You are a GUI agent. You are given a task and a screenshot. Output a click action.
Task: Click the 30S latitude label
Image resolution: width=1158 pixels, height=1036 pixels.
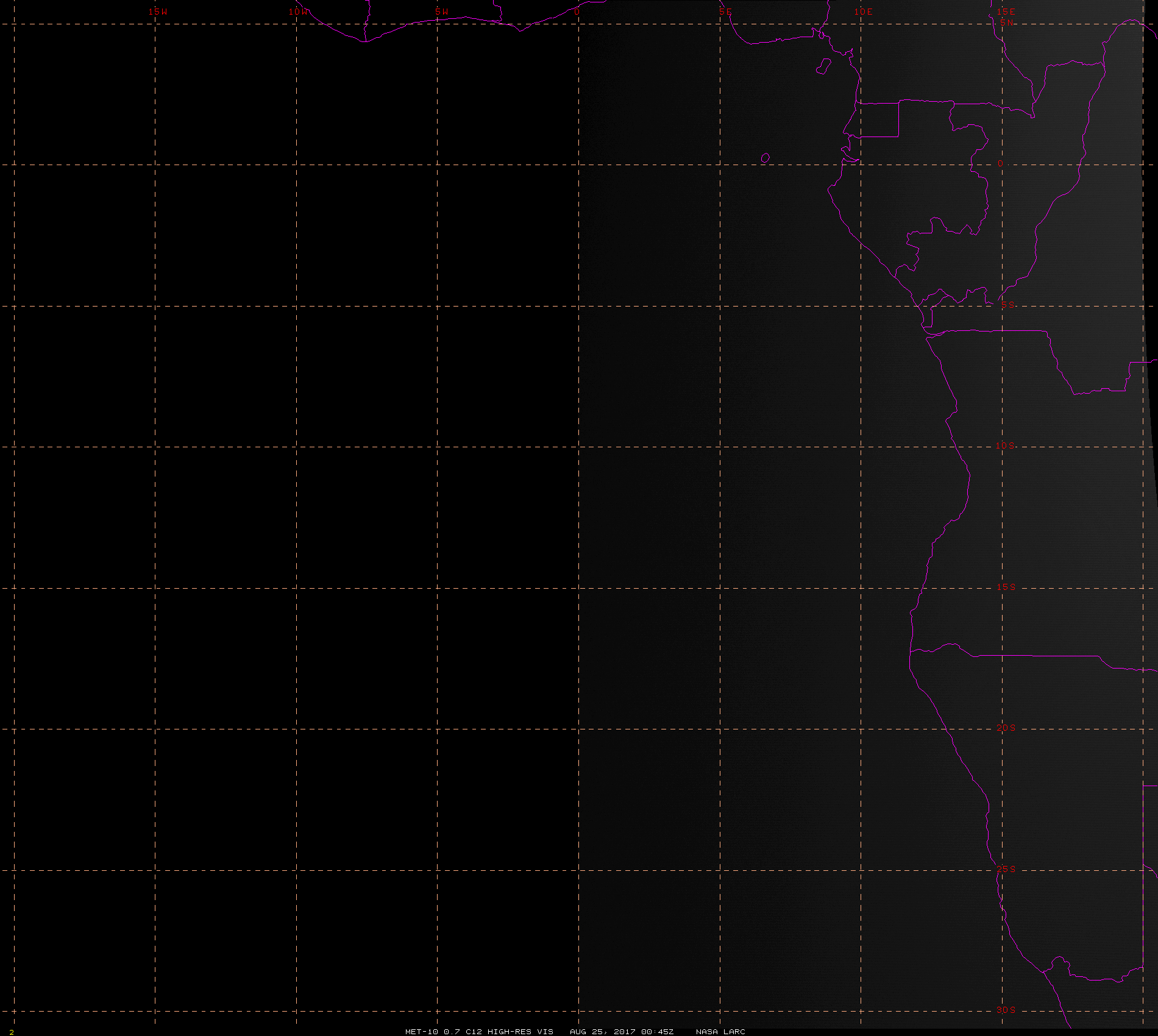point(1006,1010)
